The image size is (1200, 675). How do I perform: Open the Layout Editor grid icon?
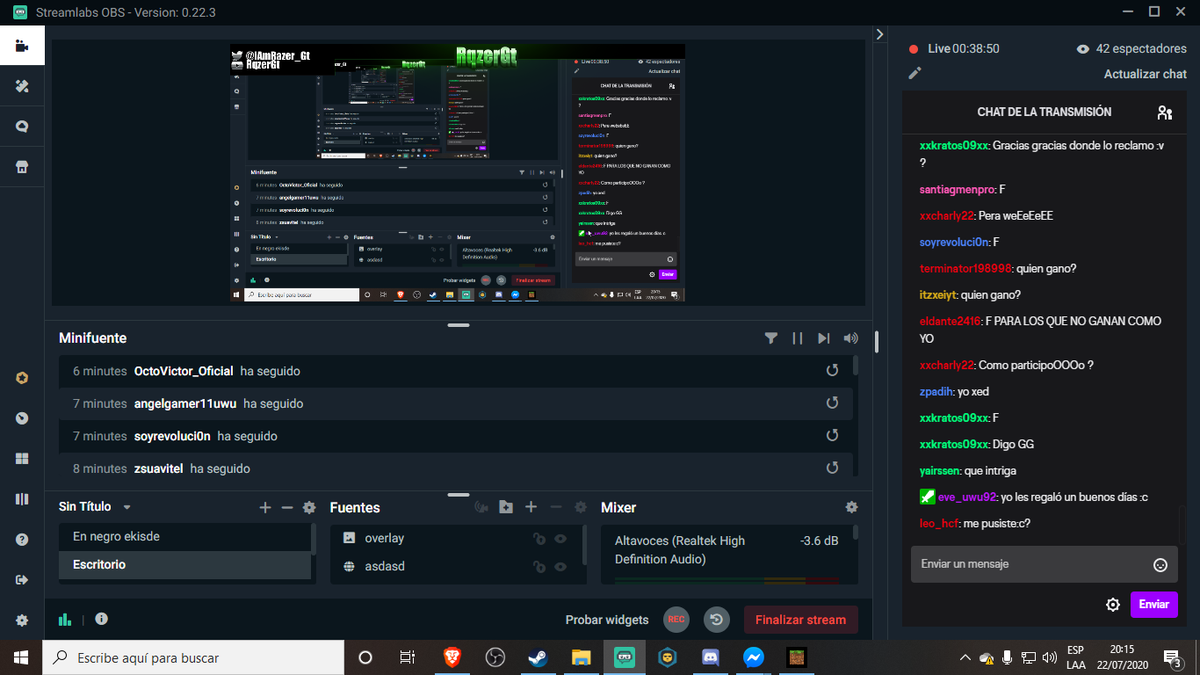point(22,459)
